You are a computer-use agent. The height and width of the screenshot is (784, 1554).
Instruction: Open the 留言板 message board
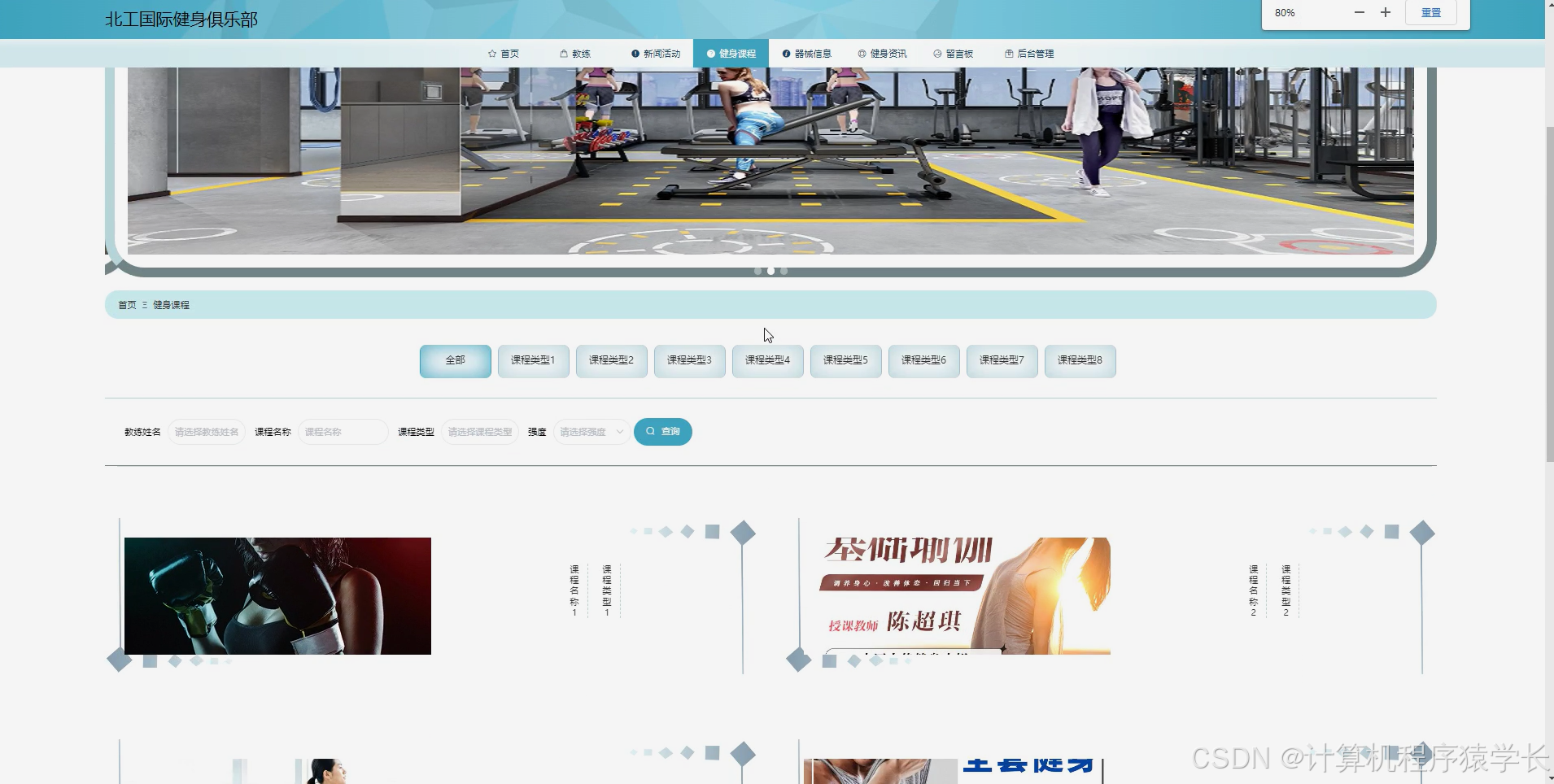tap(954, 54)
